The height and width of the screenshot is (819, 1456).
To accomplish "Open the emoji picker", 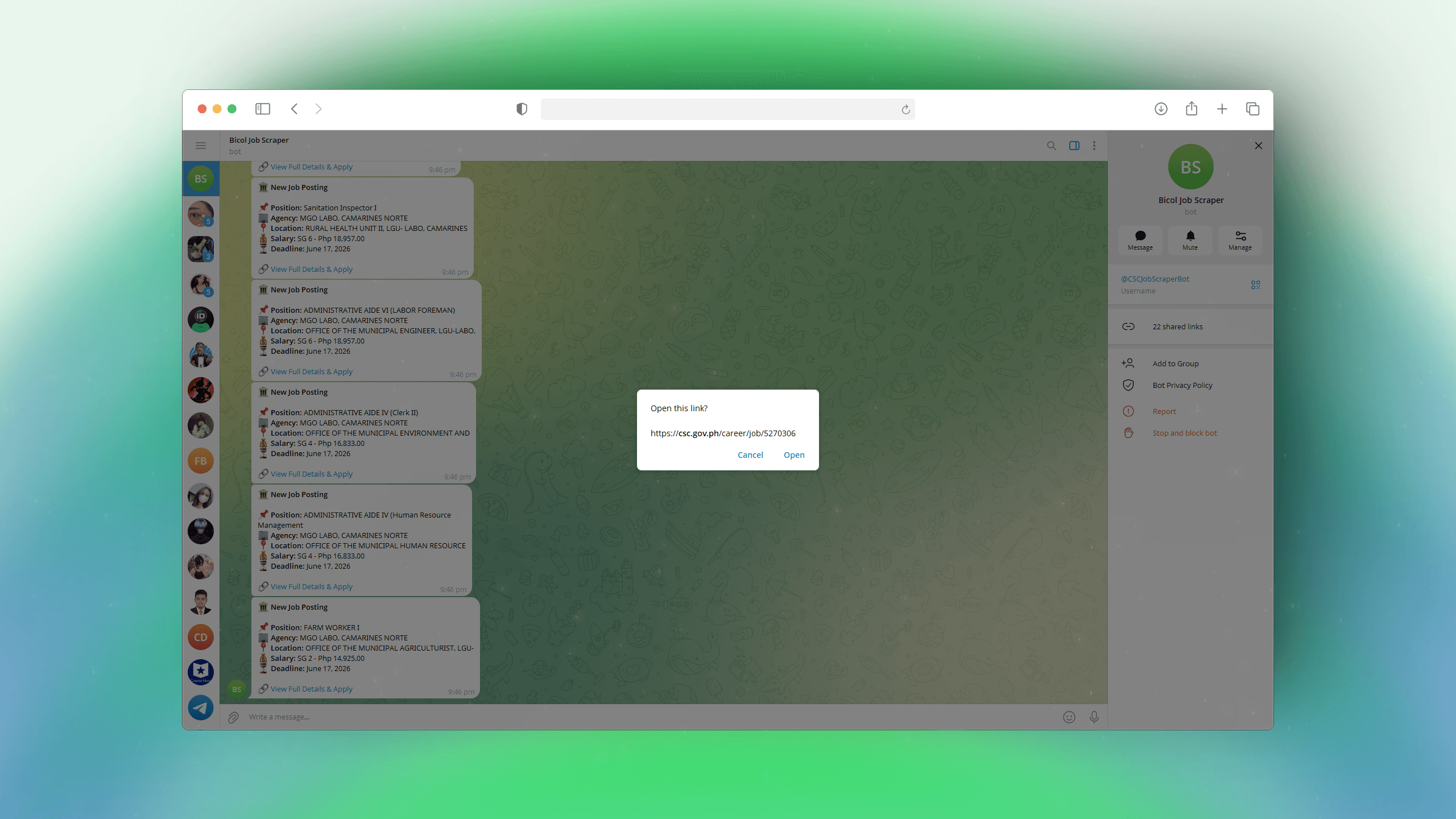I will [x=1069, y=717].
